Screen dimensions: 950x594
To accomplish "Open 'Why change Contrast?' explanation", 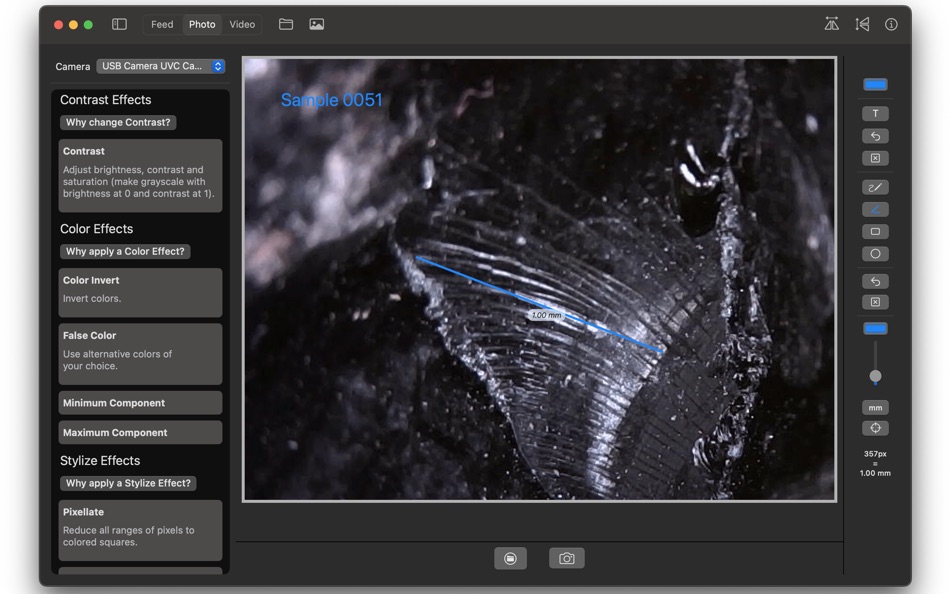I will pyautogui.click(x=117, y=122).
